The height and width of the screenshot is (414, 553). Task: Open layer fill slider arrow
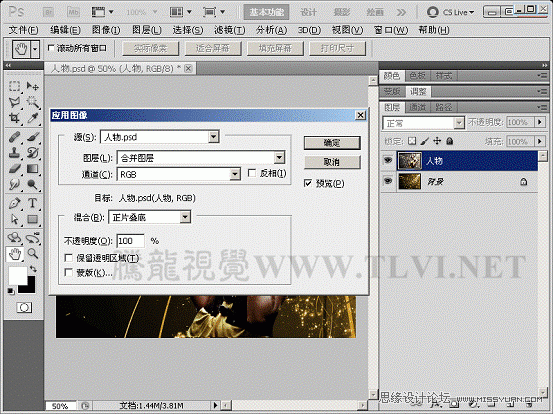[x=540, y=141]
